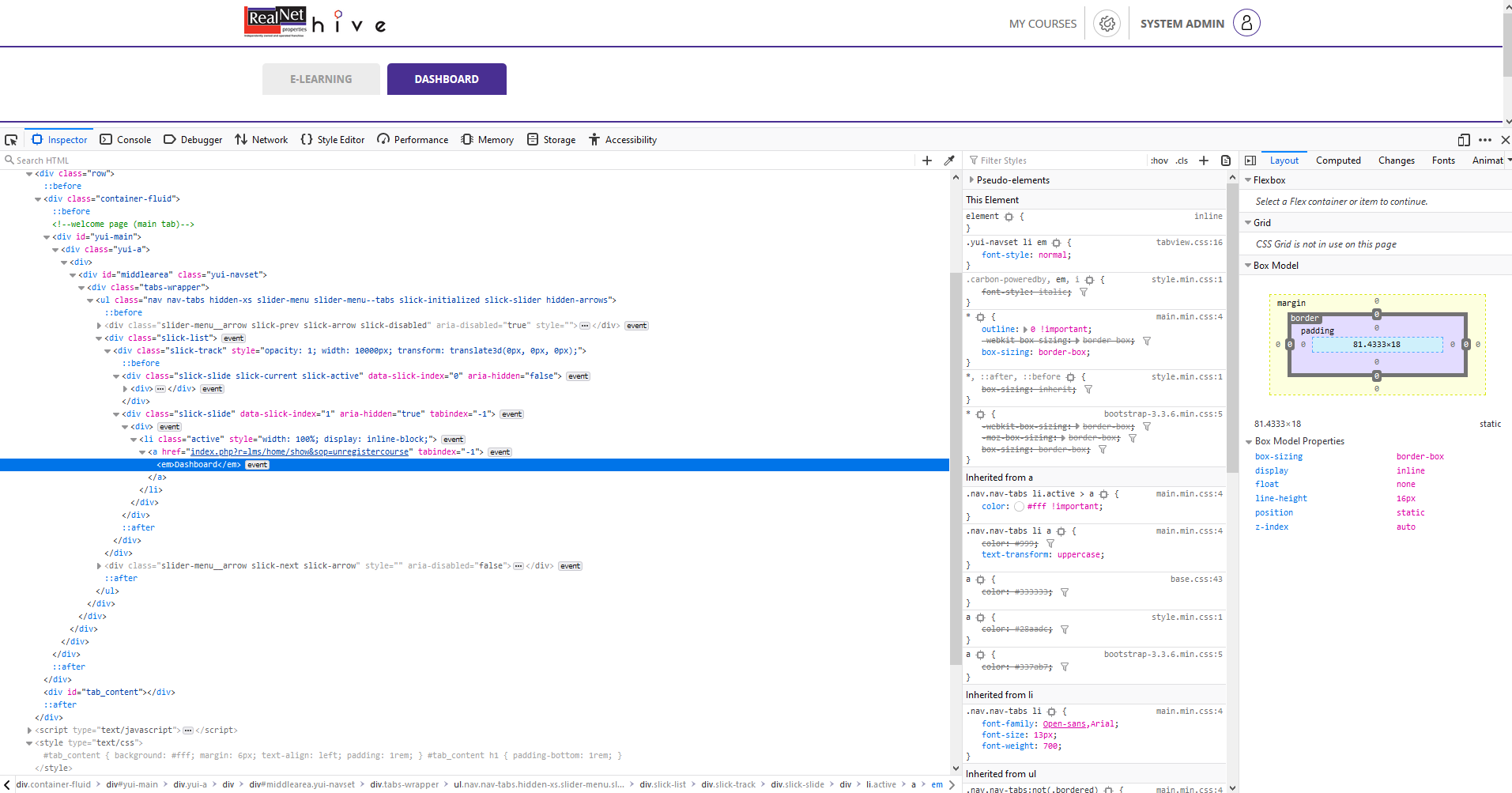
Task: Collapse the Box Model Properties section
Action: click(1249, 442)
